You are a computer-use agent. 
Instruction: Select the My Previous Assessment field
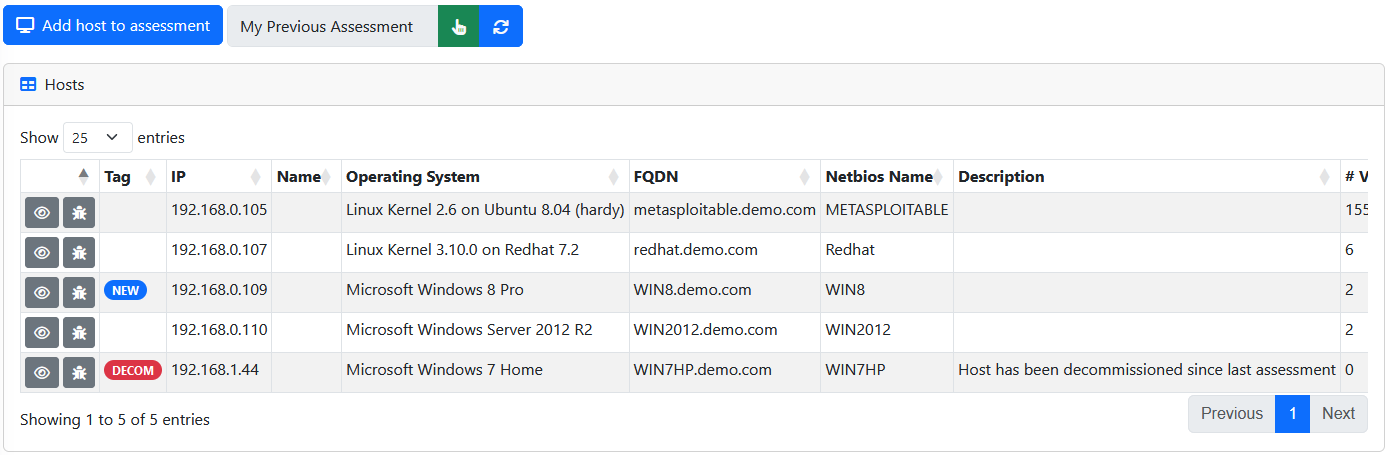click(x=332, y=26)
